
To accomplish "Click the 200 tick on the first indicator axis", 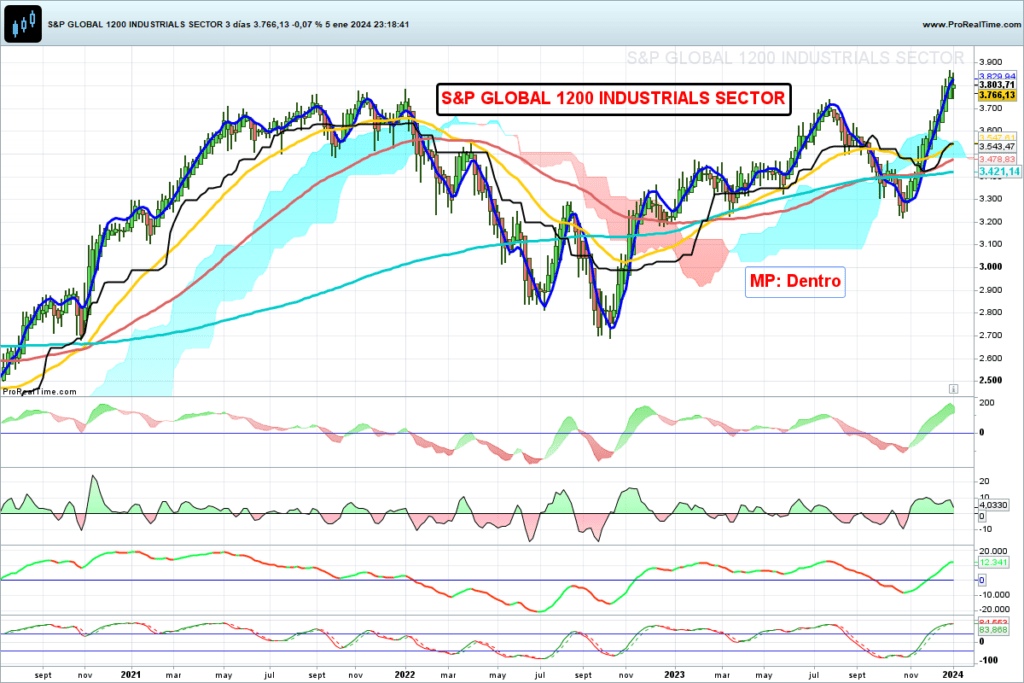I will (987, 403).
